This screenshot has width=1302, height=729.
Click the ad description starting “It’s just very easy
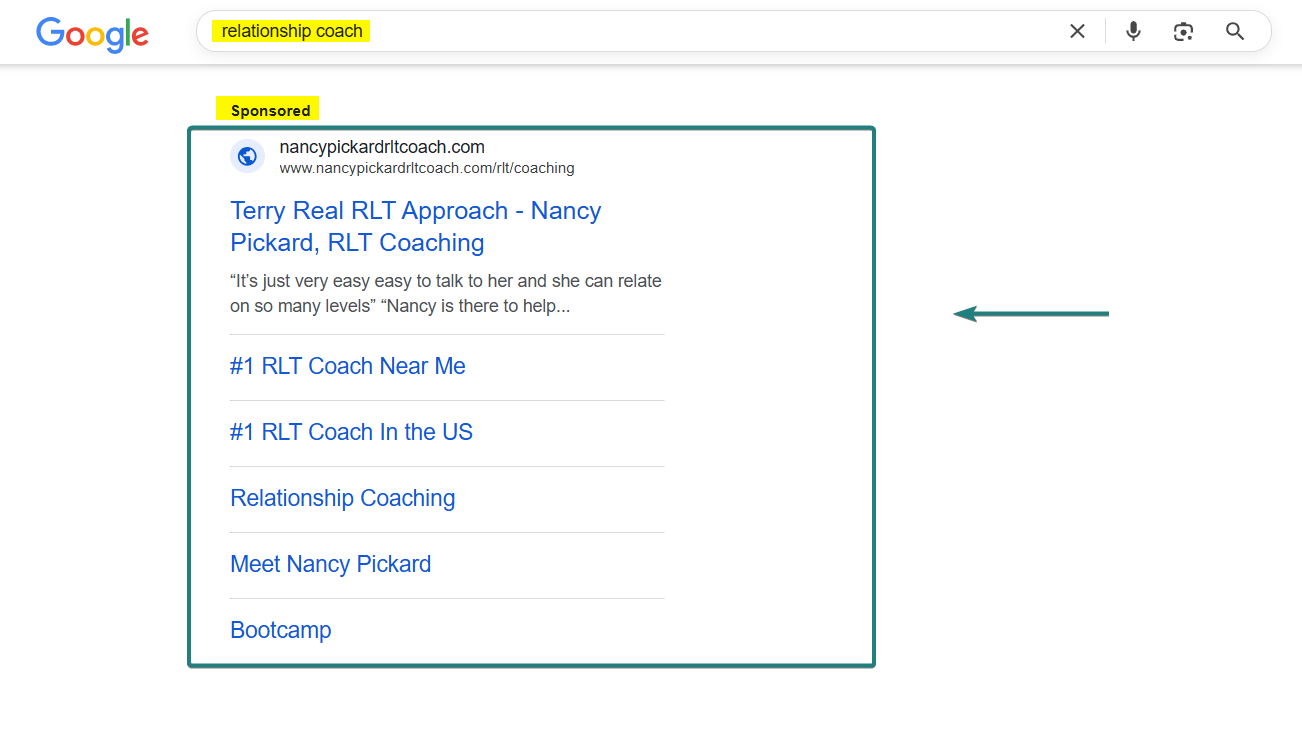[446, 294]
